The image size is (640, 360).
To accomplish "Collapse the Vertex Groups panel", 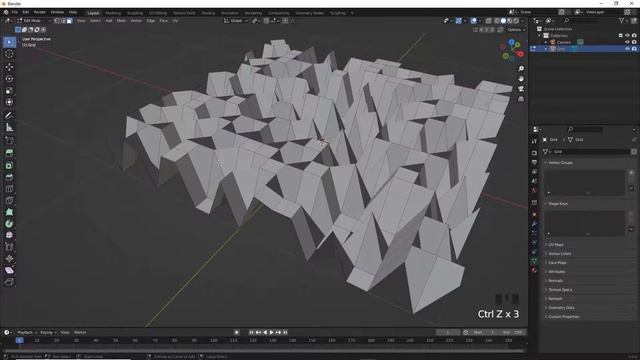I will 560,162.
